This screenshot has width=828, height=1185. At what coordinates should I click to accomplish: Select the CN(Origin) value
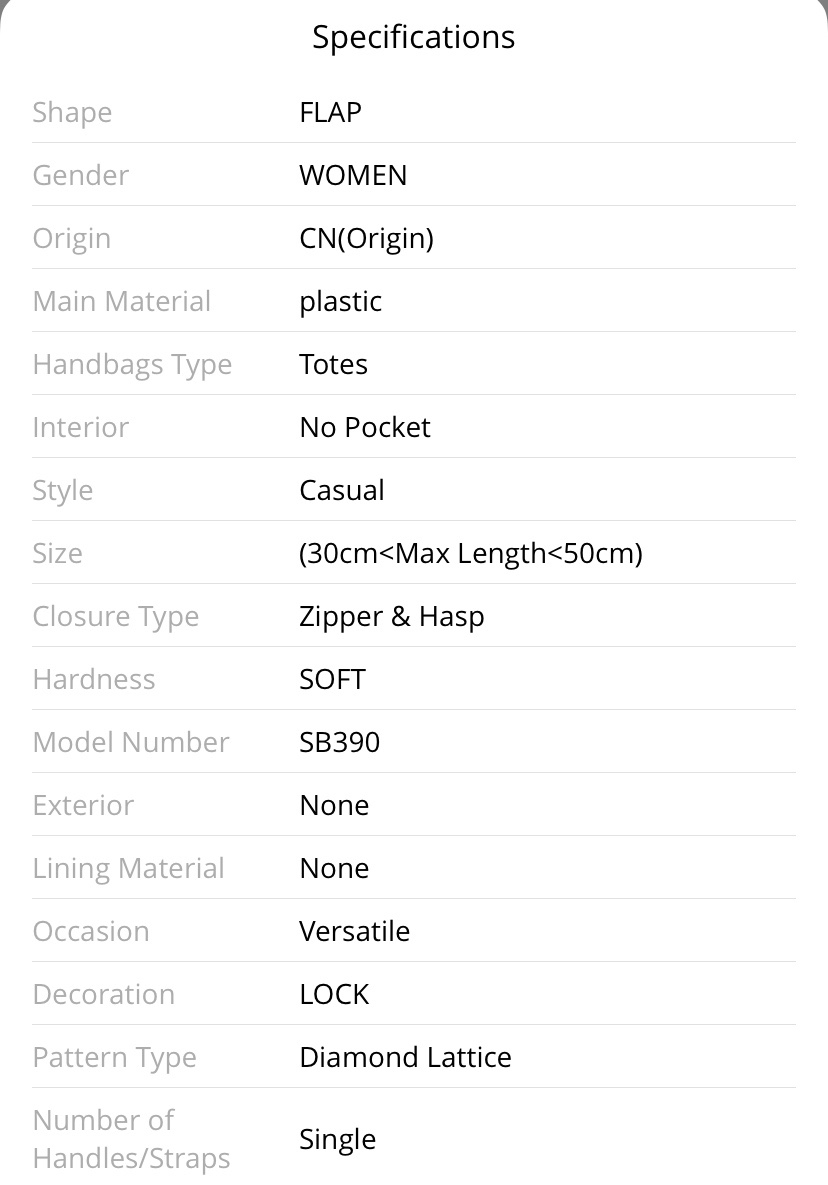(366, 238)
